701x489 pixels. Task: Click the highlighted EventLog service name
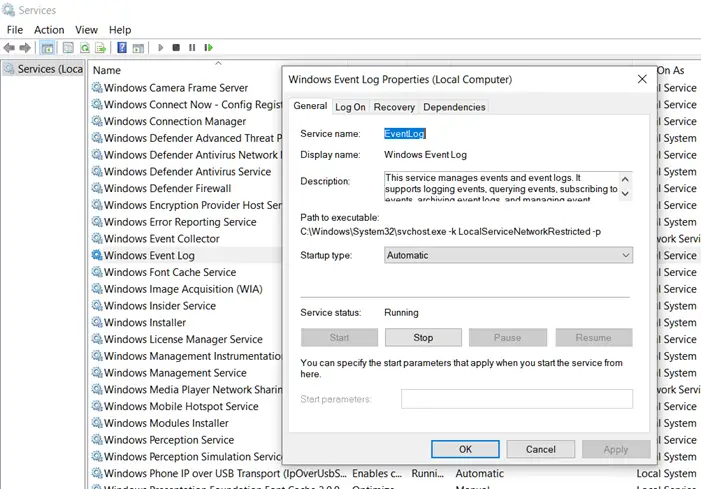click(405, 134)
